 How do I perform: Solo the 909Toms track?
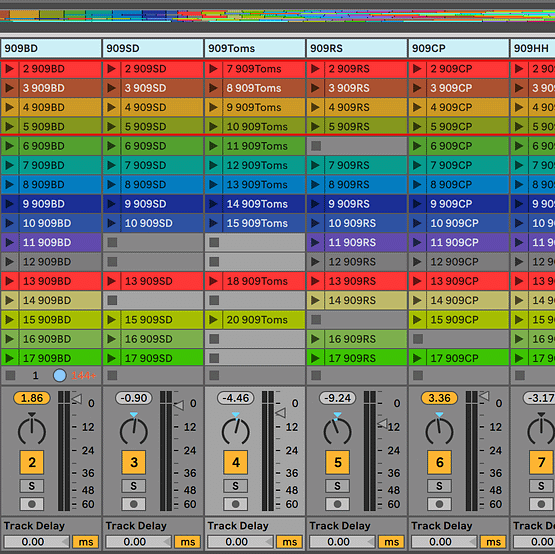[236, 486]
